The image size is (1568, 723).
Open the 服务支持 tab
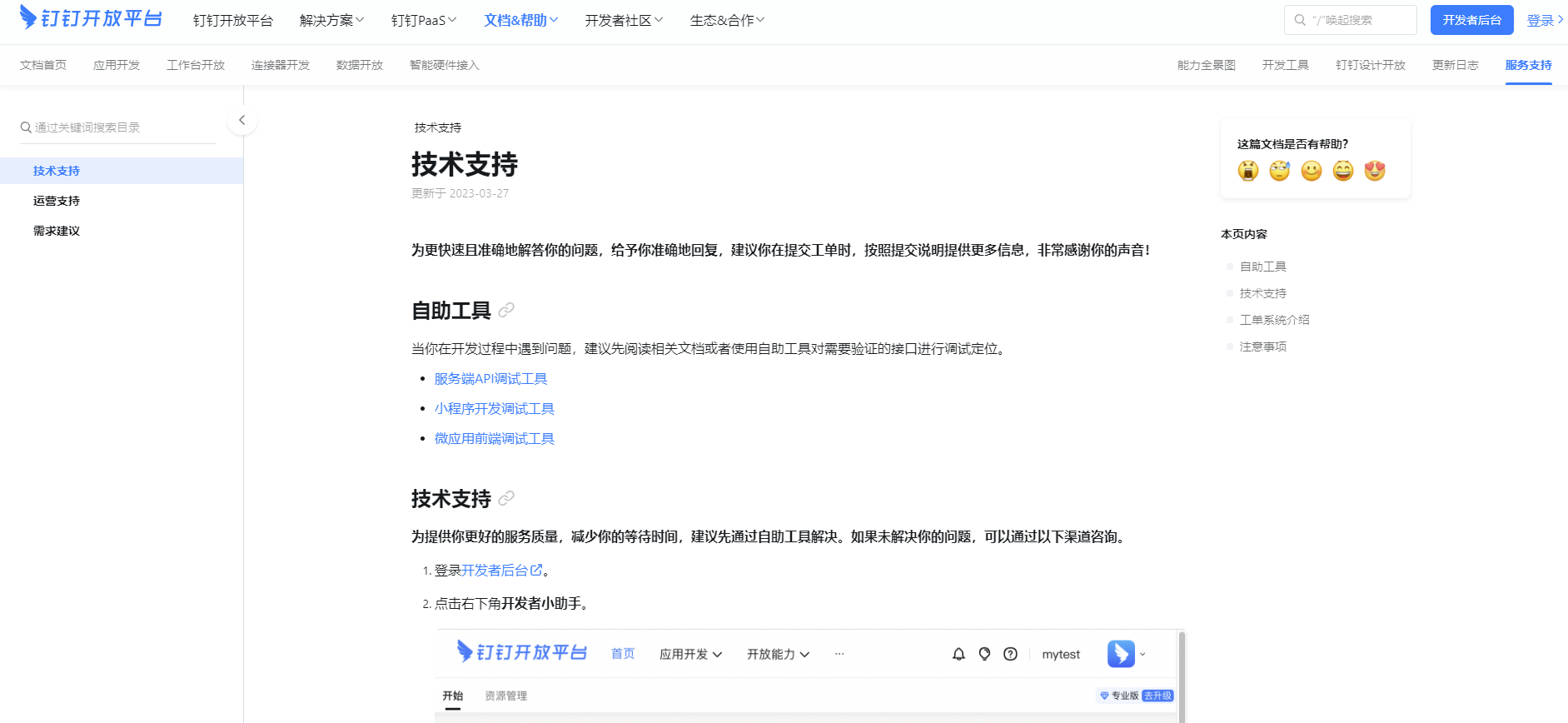point(1529,65)
